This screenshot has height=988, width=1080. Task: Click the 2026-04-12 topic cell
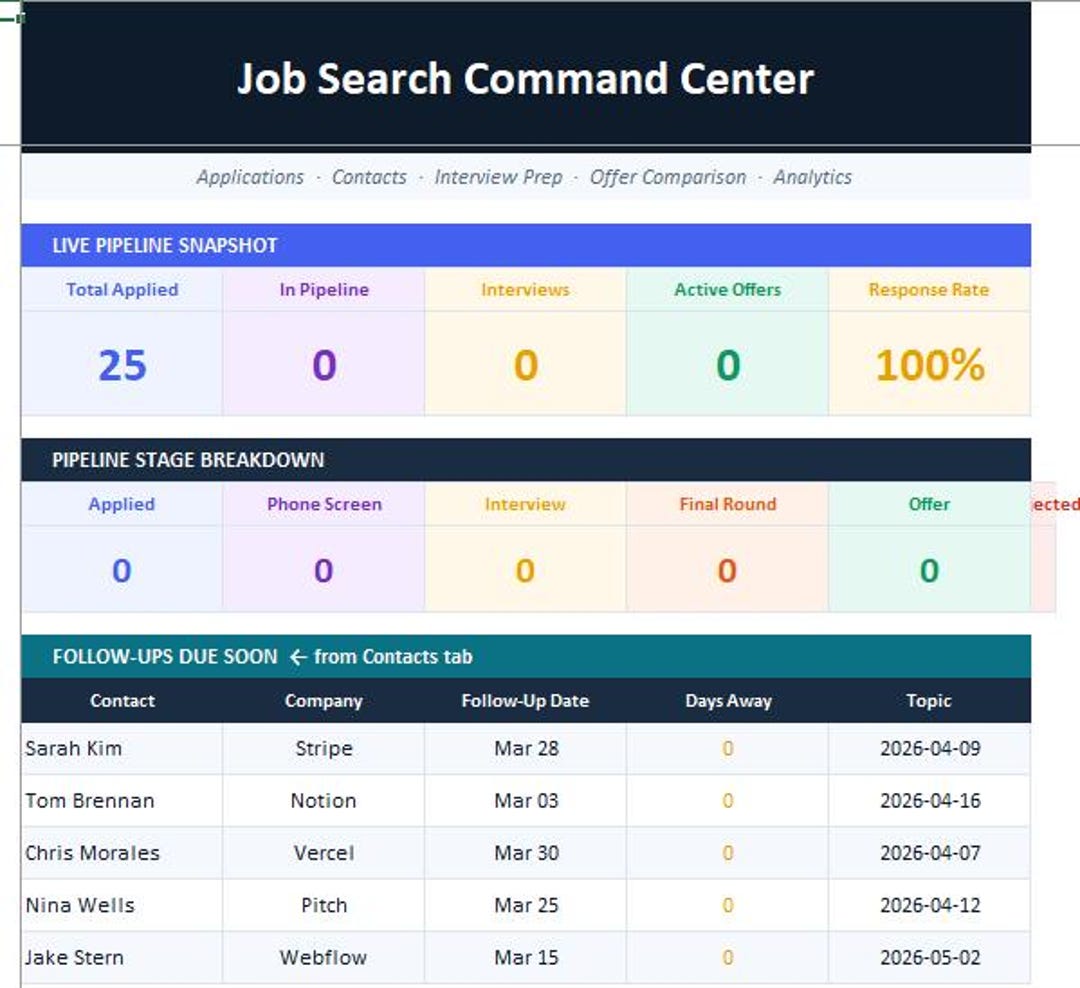click(929, 905)
